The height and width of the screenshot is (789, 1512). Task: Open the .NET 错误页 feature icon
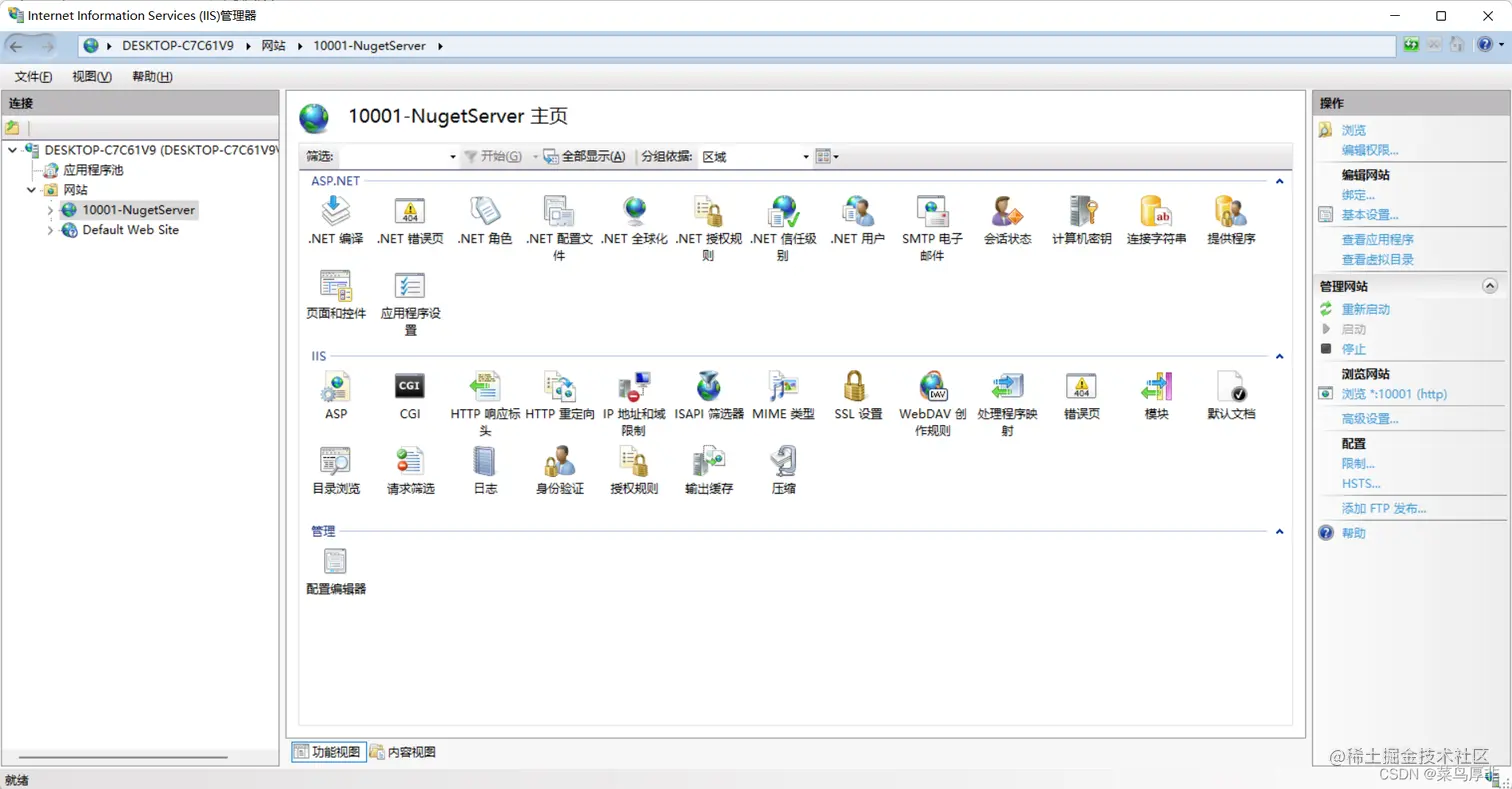click(410, 211)
